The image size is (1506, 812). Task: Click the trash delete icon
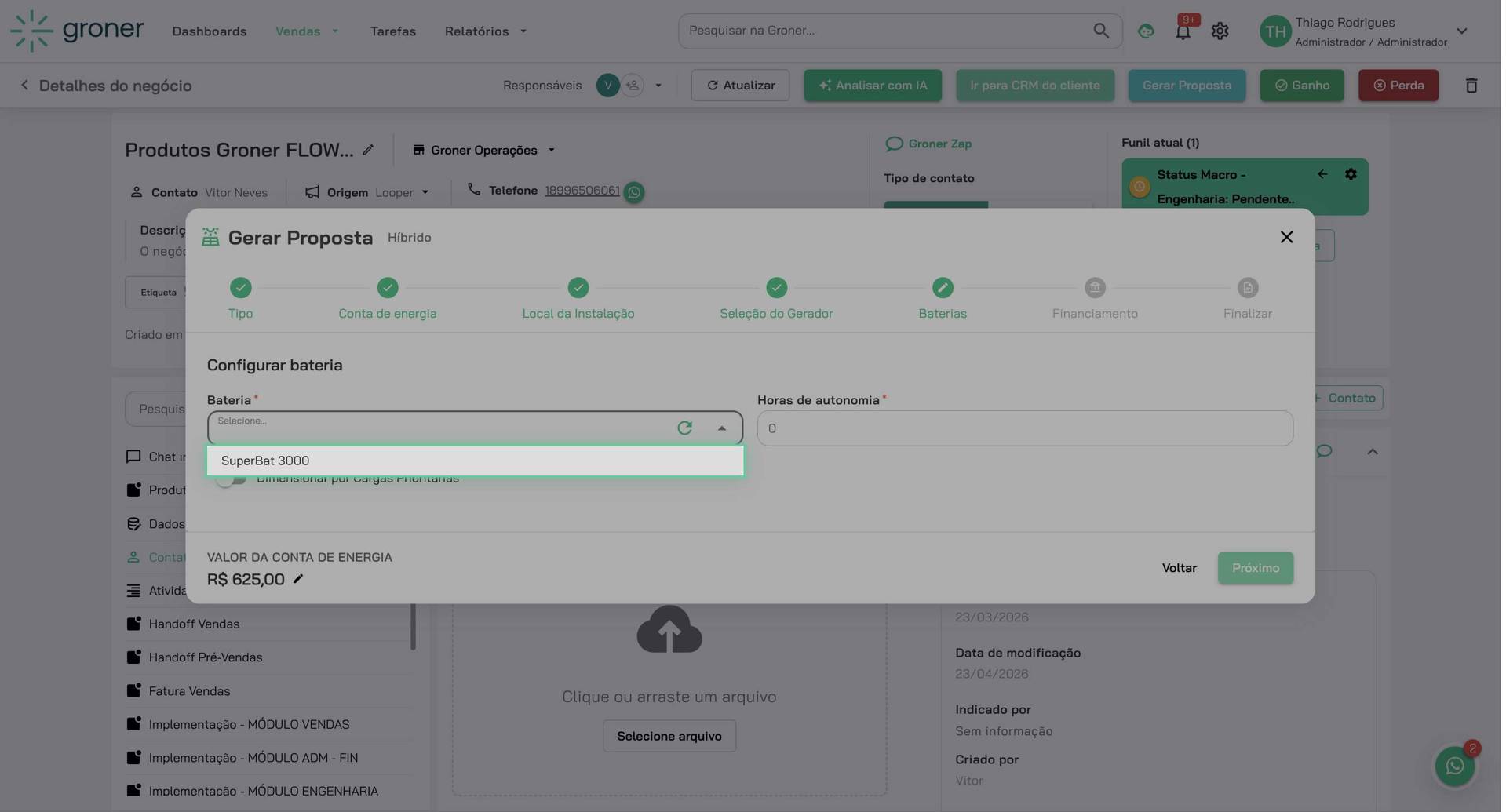[1471, 86]
